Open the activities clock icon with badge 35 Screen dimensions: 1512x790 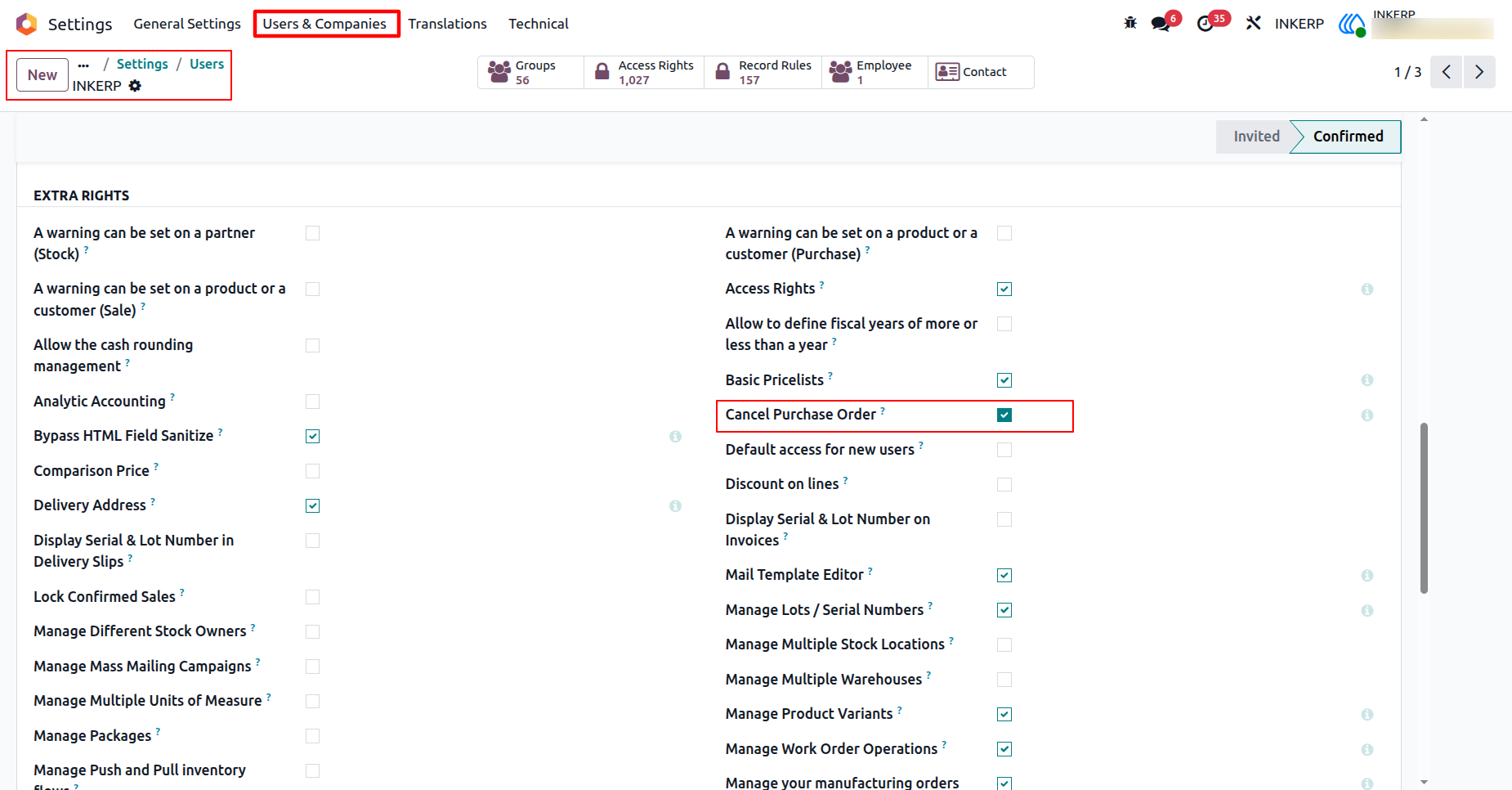pyautogui.click(x=1206, y=24)
